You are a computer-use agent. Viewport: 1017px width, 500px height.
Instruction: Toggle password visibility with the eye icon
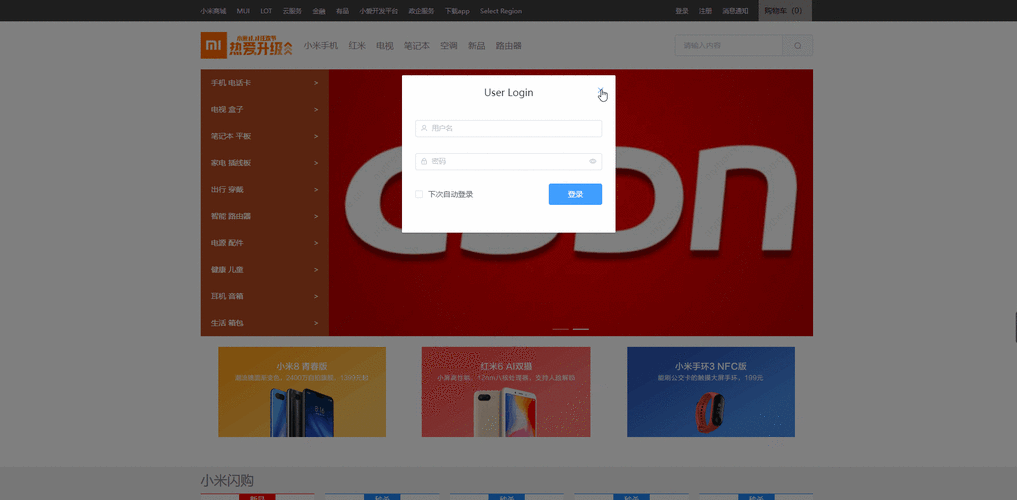coord(592,161)
